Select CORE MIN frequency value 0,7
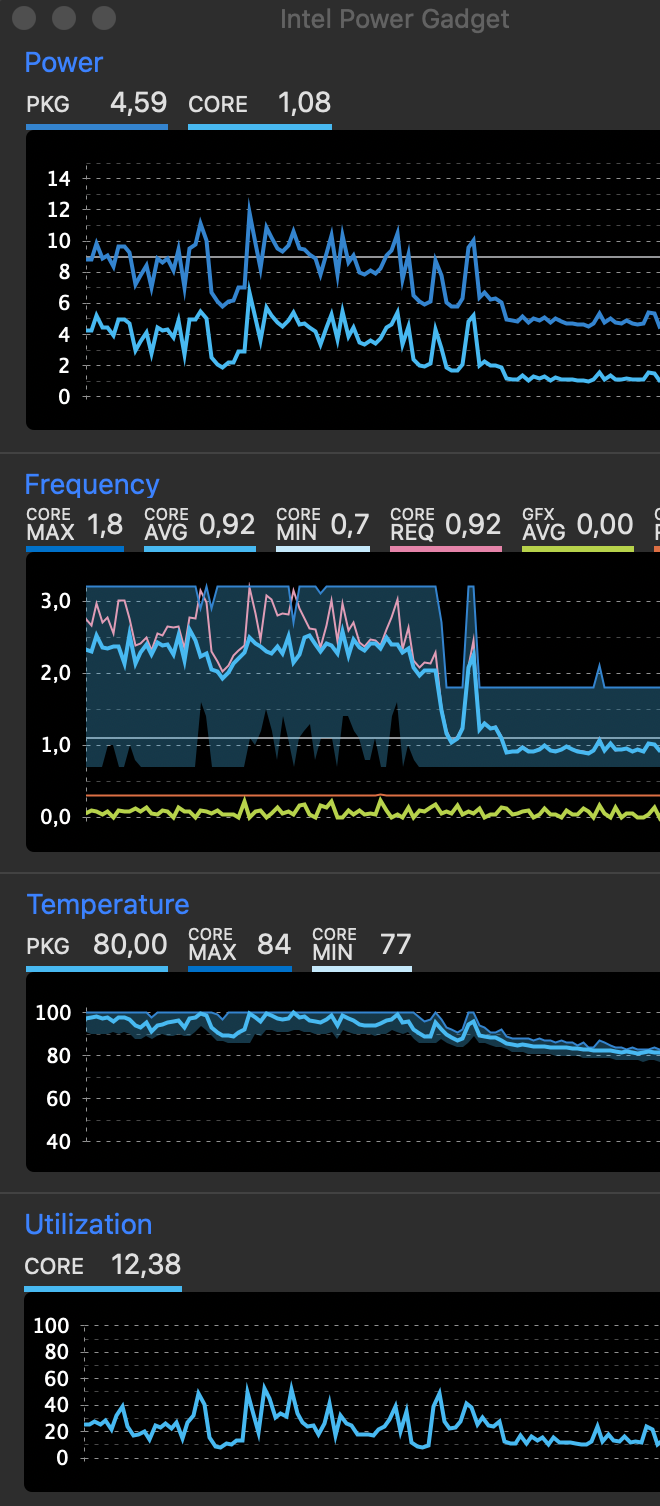The width and height of the screenshot is (660, 1506). pos(351,524)
